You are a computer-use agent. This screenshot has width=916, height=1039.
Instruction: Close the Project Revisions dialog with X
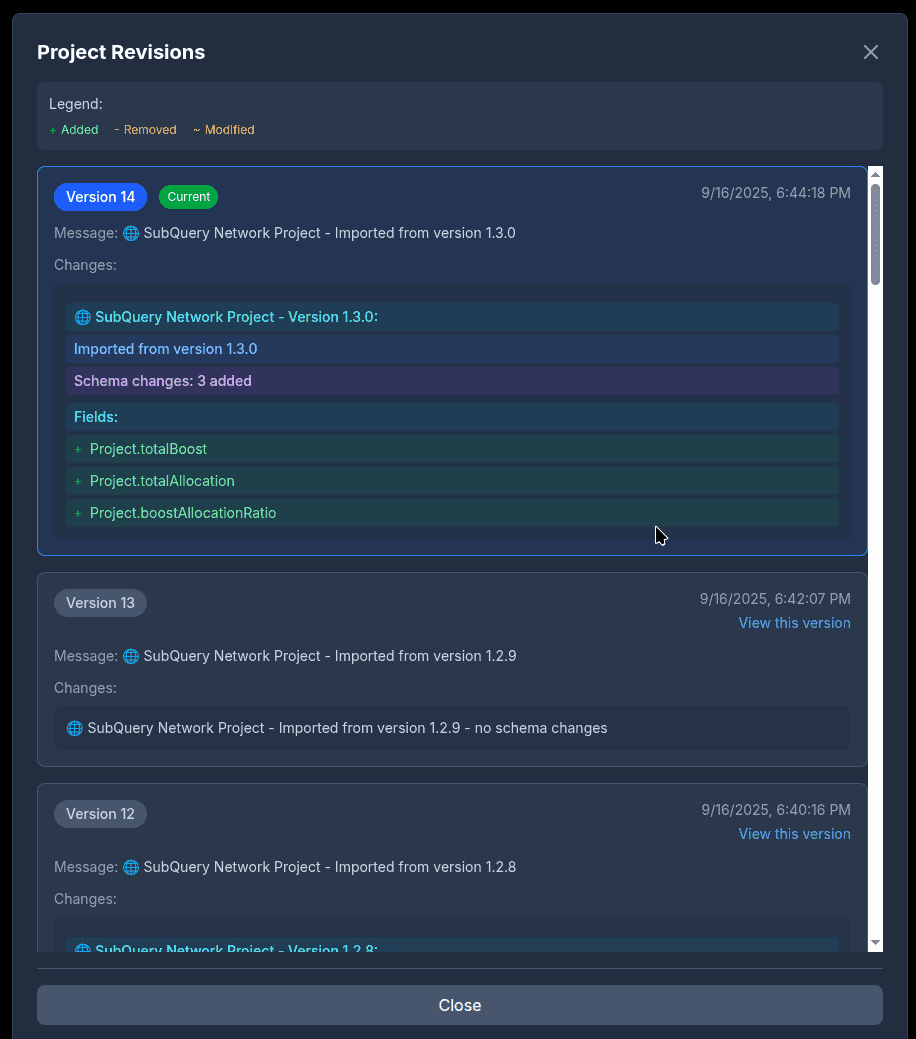point(870,52)
